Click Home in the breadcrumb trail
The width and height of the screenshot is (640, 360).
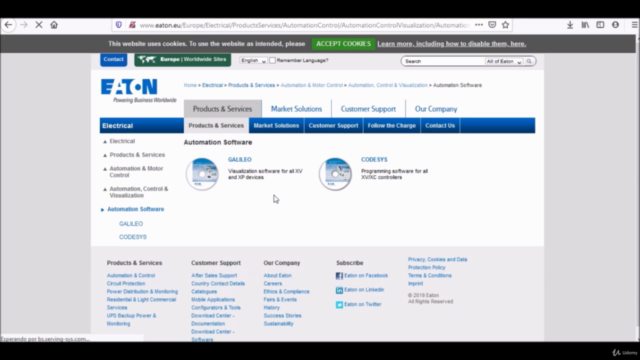tap(190, 85)
